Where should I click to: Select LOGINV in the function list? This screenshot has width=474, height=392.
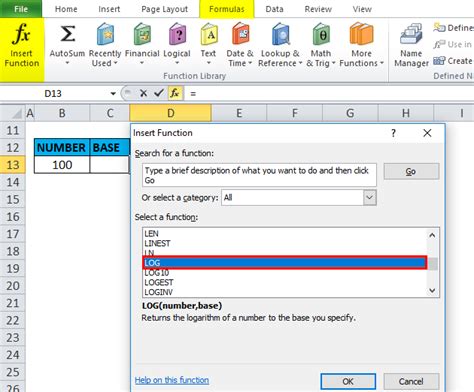coord(285,292)
